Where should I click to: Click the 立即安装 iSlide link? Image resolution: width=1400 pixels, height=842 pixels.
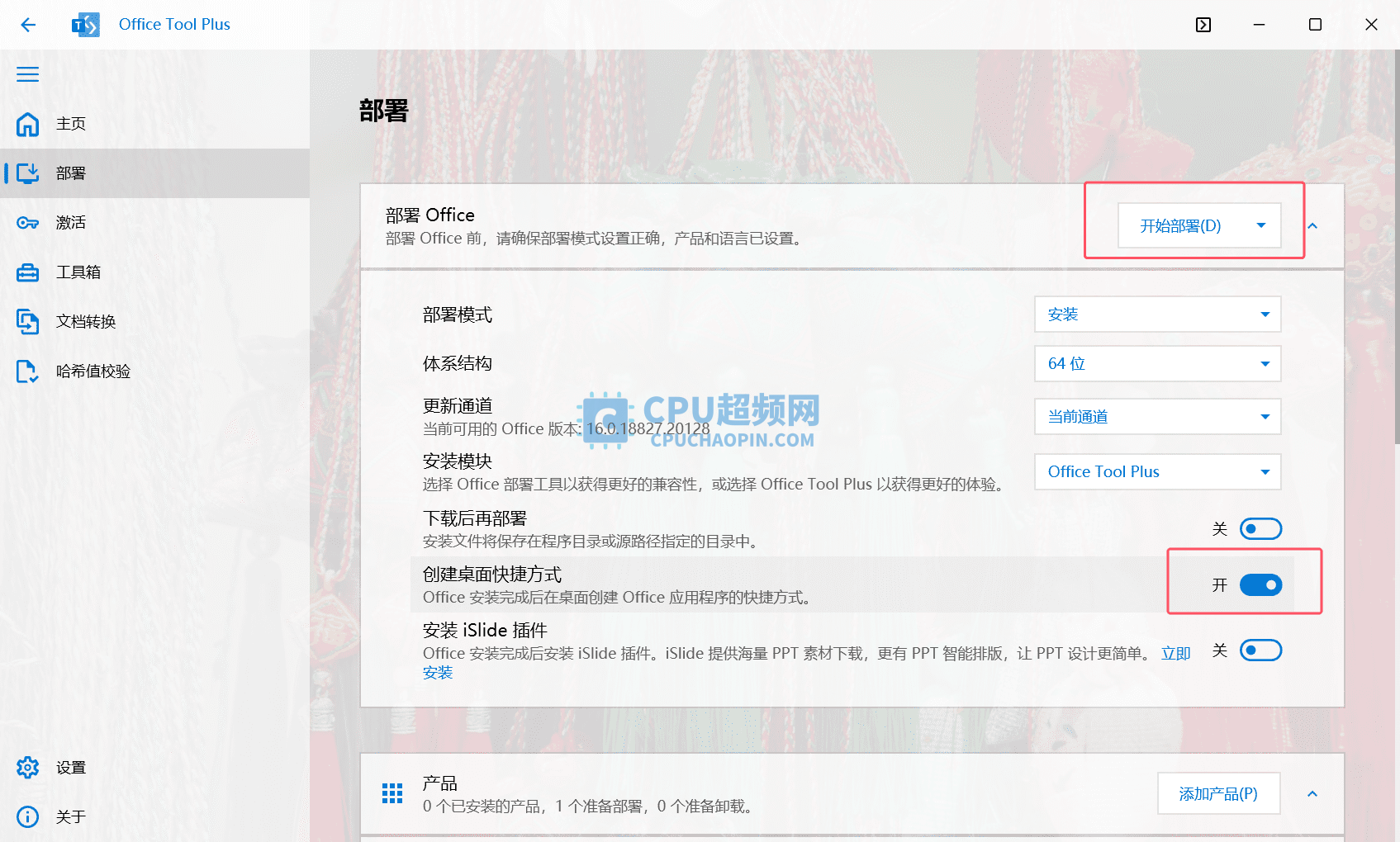pyautogui.click(x=1175, y=654)
